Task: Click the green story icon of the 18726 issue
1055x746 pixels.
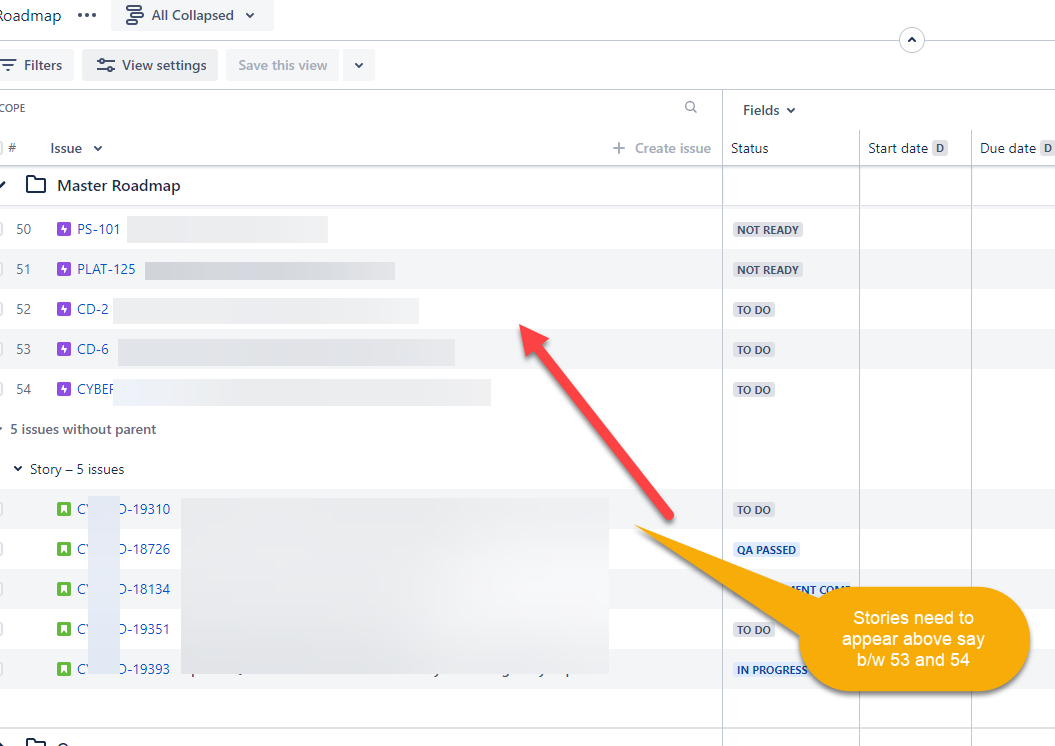Action: coord(64,549)
